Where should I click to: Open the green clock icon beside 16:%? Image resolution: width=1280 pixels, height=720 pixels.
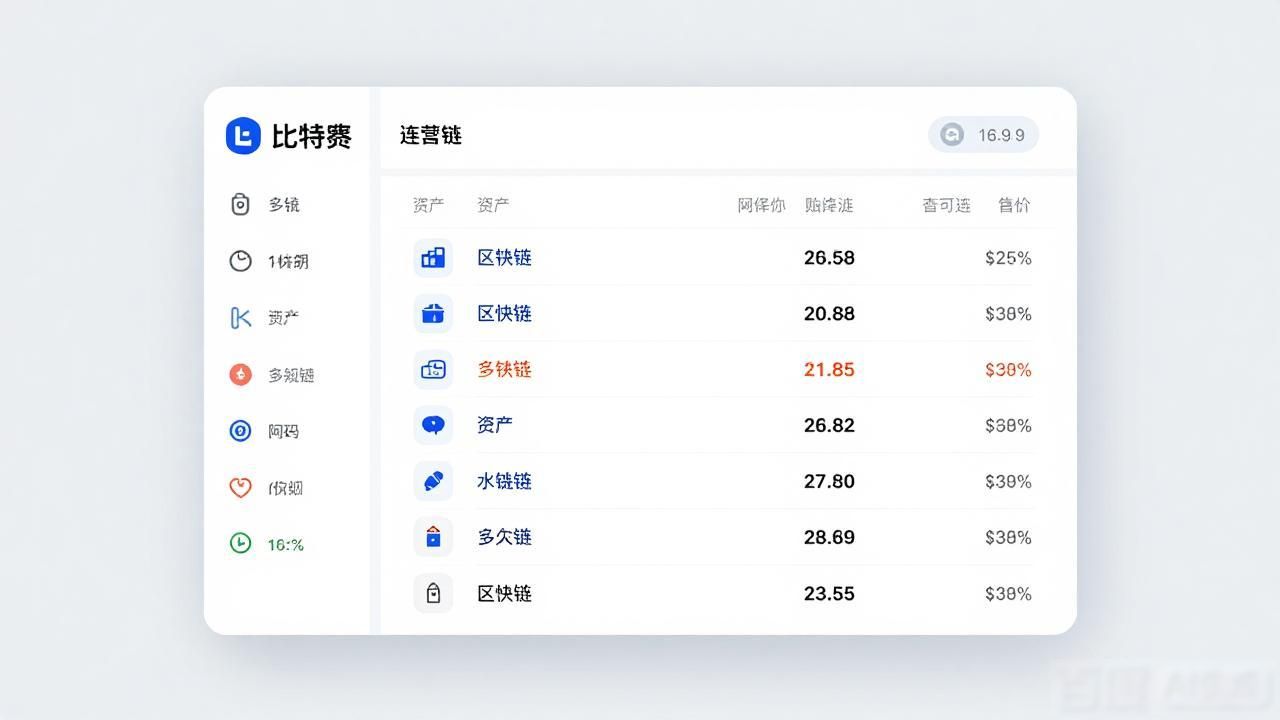click(x=241, y=543)
